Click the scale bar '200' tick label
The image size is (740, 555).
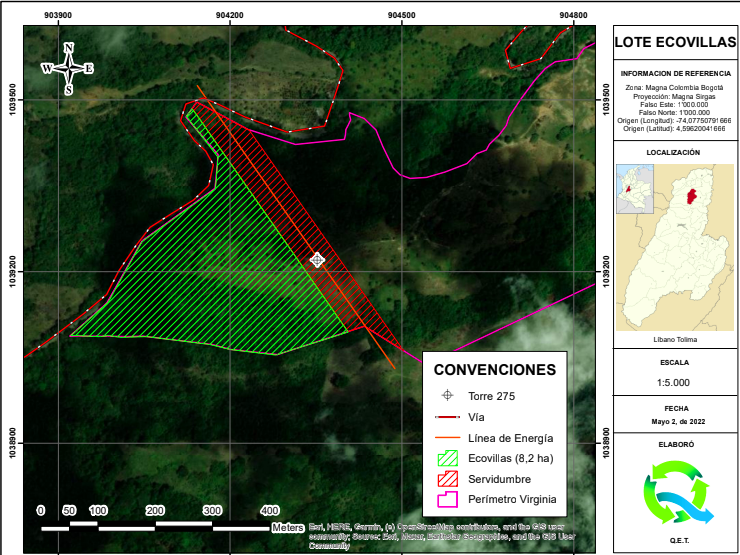(155, 510)
